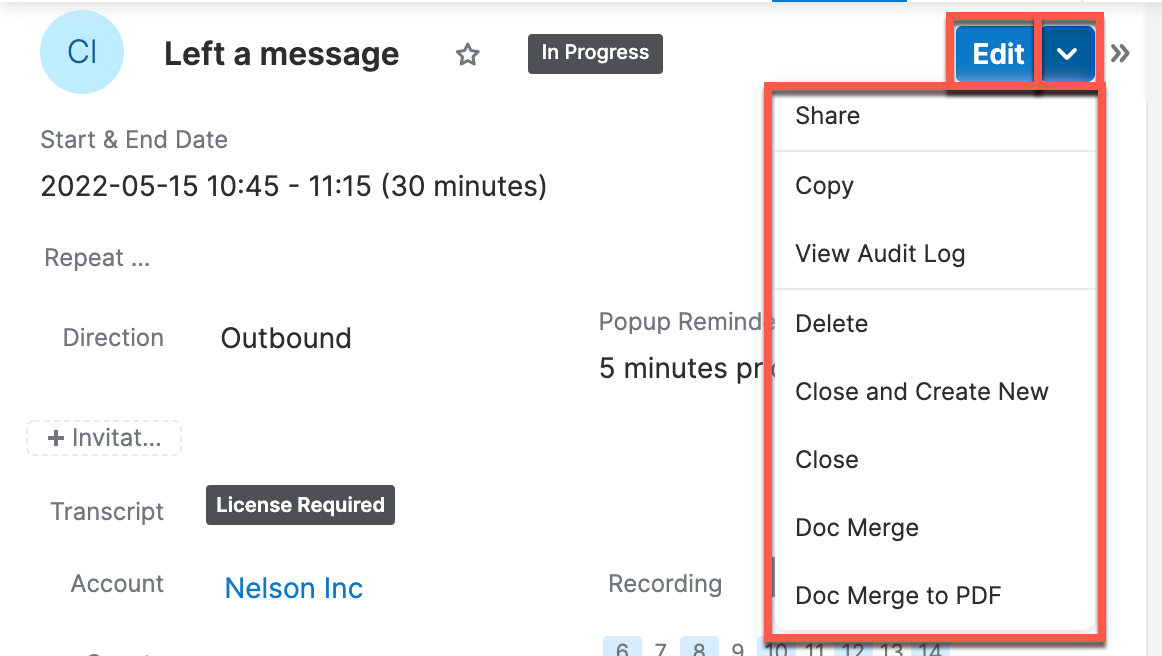Screen dimensions: 1162x656
Task: Open the Edit actions dropdown arrow
Action: click(x=1067, y=54)
